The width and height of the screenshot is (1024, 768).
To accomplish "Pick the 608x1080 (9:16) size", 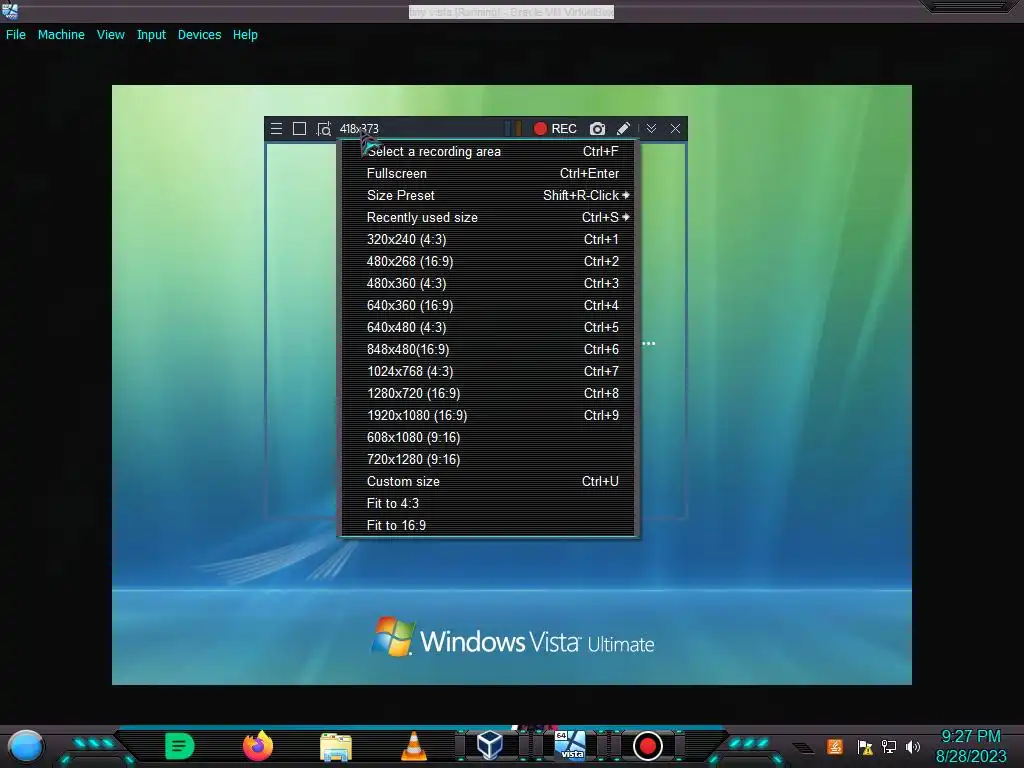I will 488,438.
